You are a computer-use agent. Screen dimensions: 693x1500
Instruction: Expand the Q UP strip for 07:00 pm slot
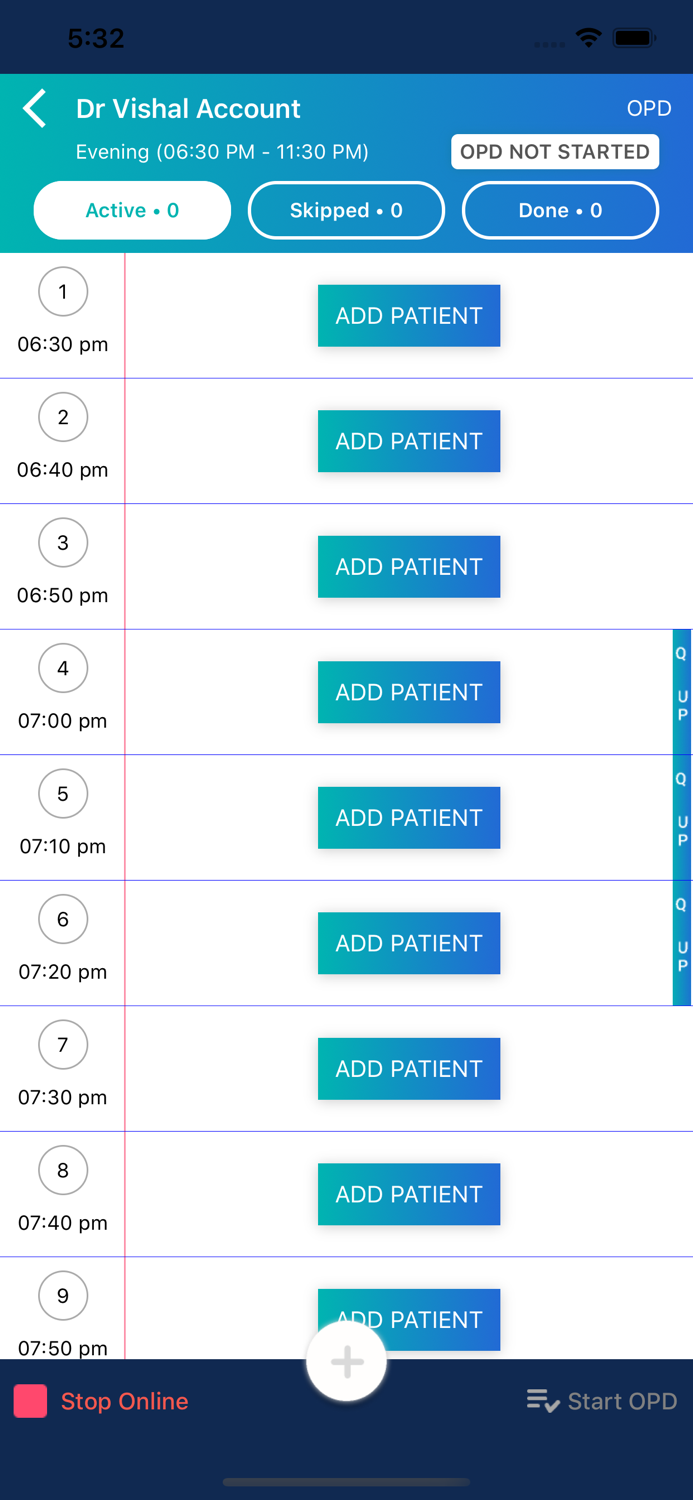coord(681,691)
